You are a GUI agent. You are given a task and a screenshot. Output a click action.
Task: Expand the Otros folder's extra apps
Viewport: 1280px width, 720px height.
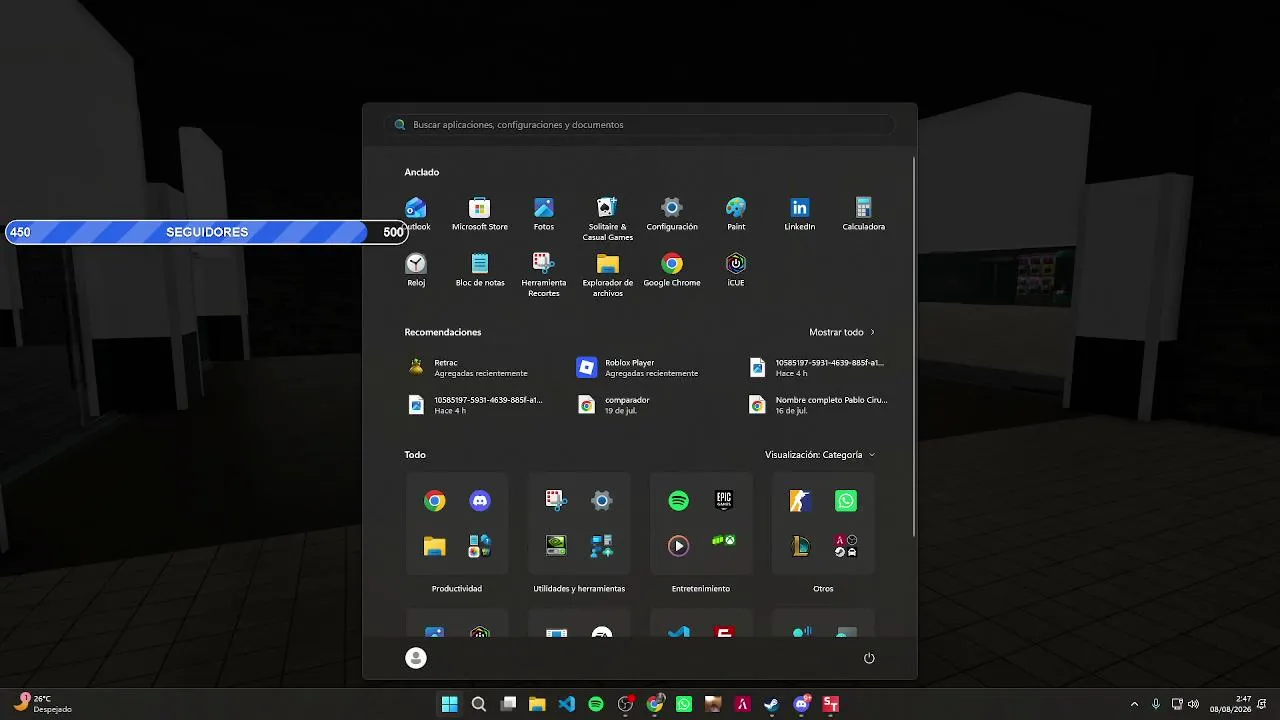pyautogui.click(x=846, y=546)
